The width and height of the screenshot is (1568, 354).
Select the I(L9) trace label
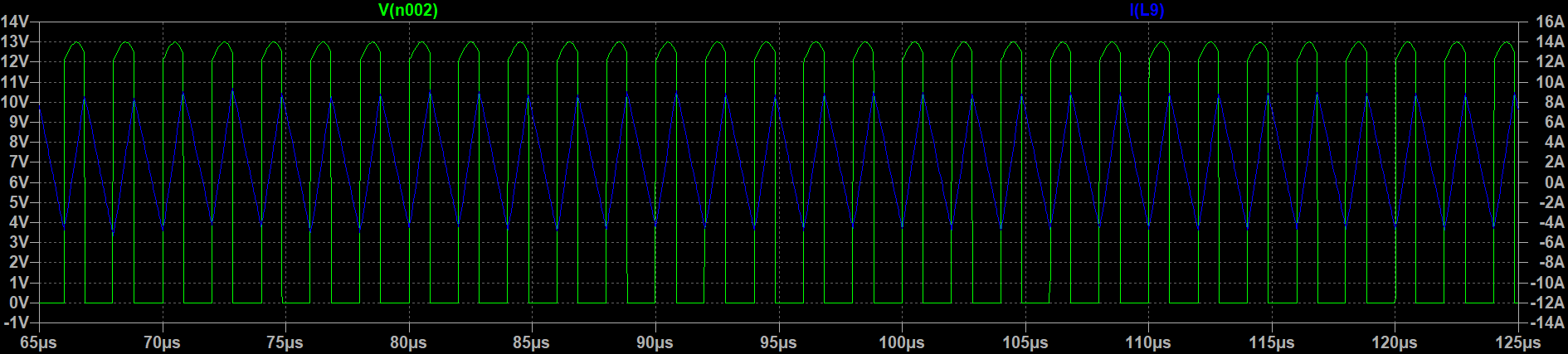click(1147, 10)
